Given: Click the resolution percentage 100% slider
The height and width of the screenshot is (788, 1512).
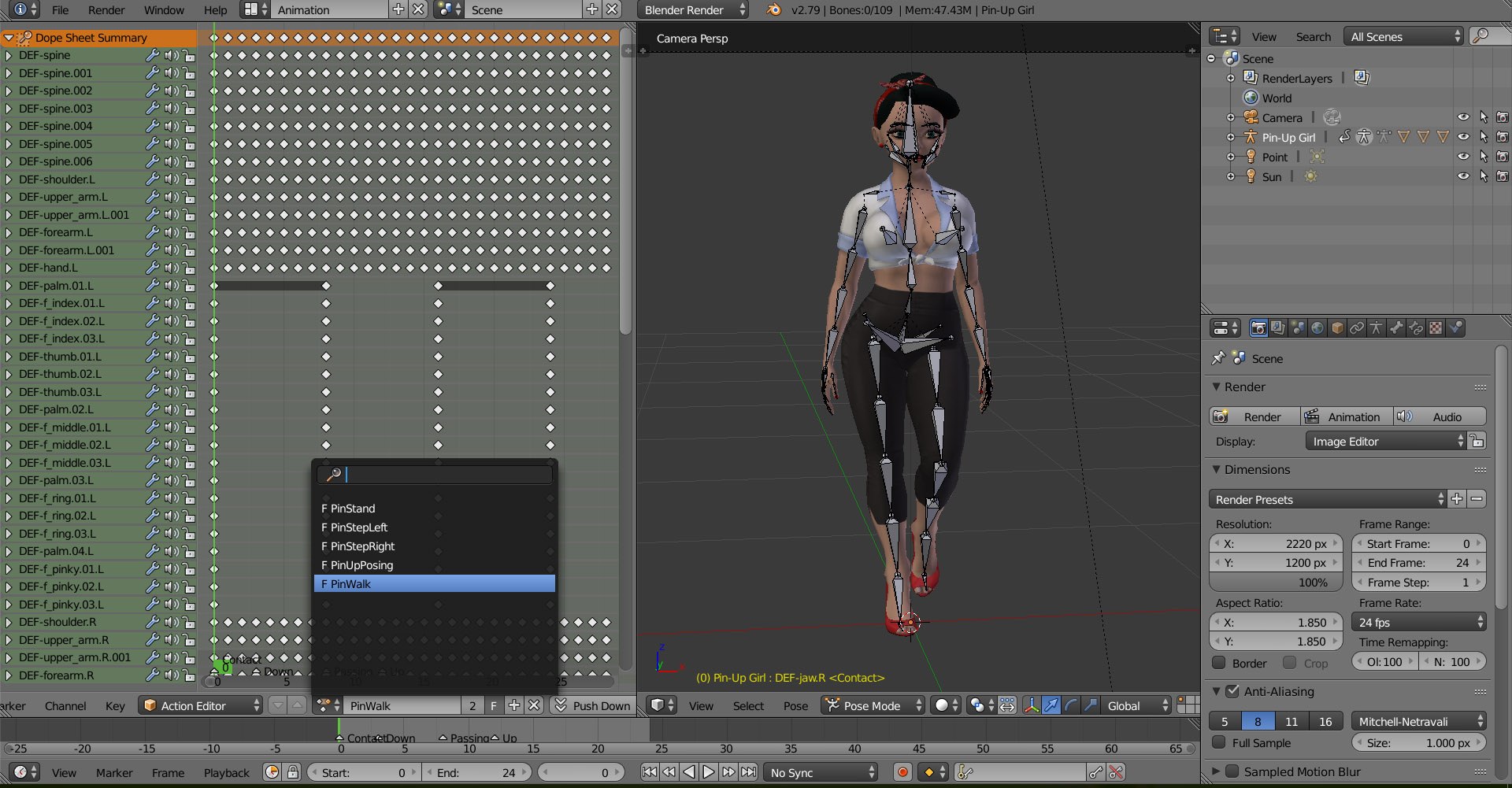Looking at the screenshot, I should [1276, 583].
